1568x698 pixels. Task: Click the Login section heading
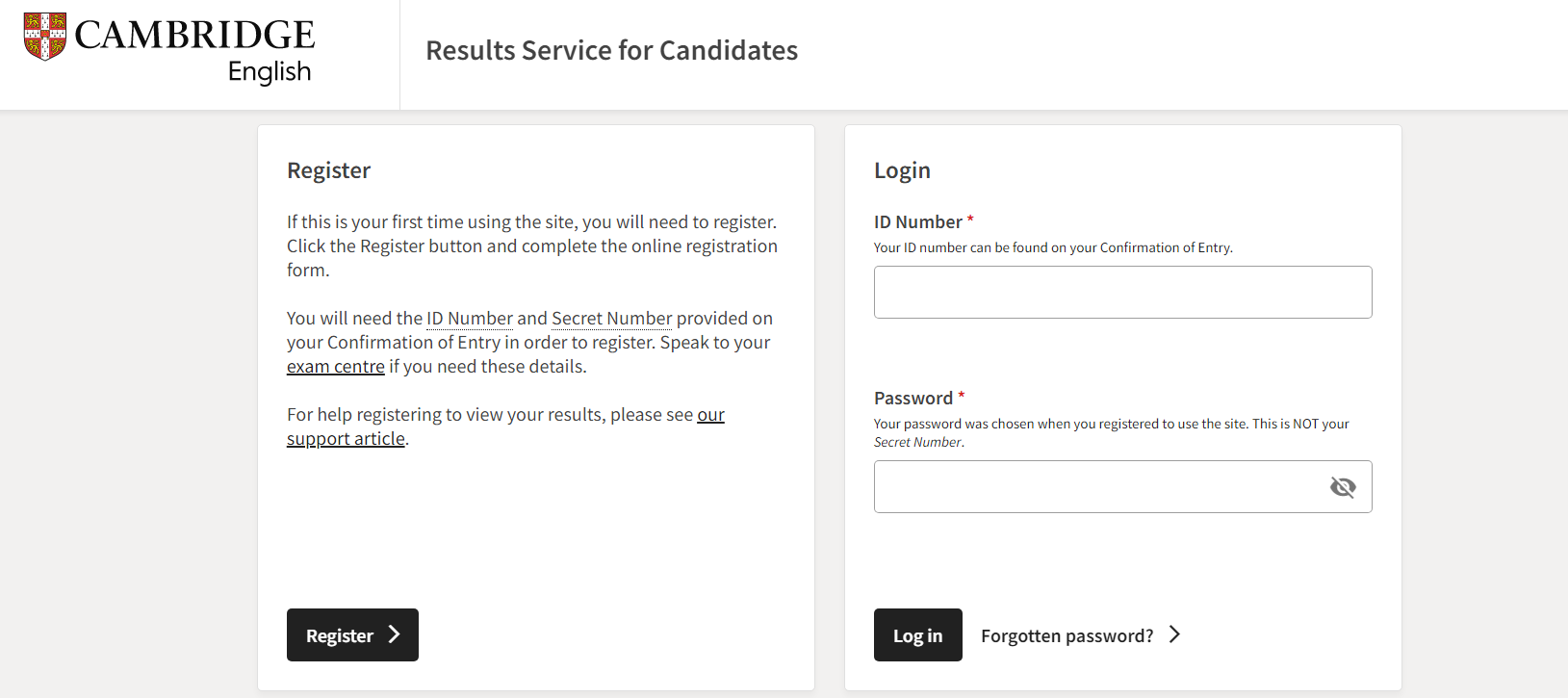902,170
